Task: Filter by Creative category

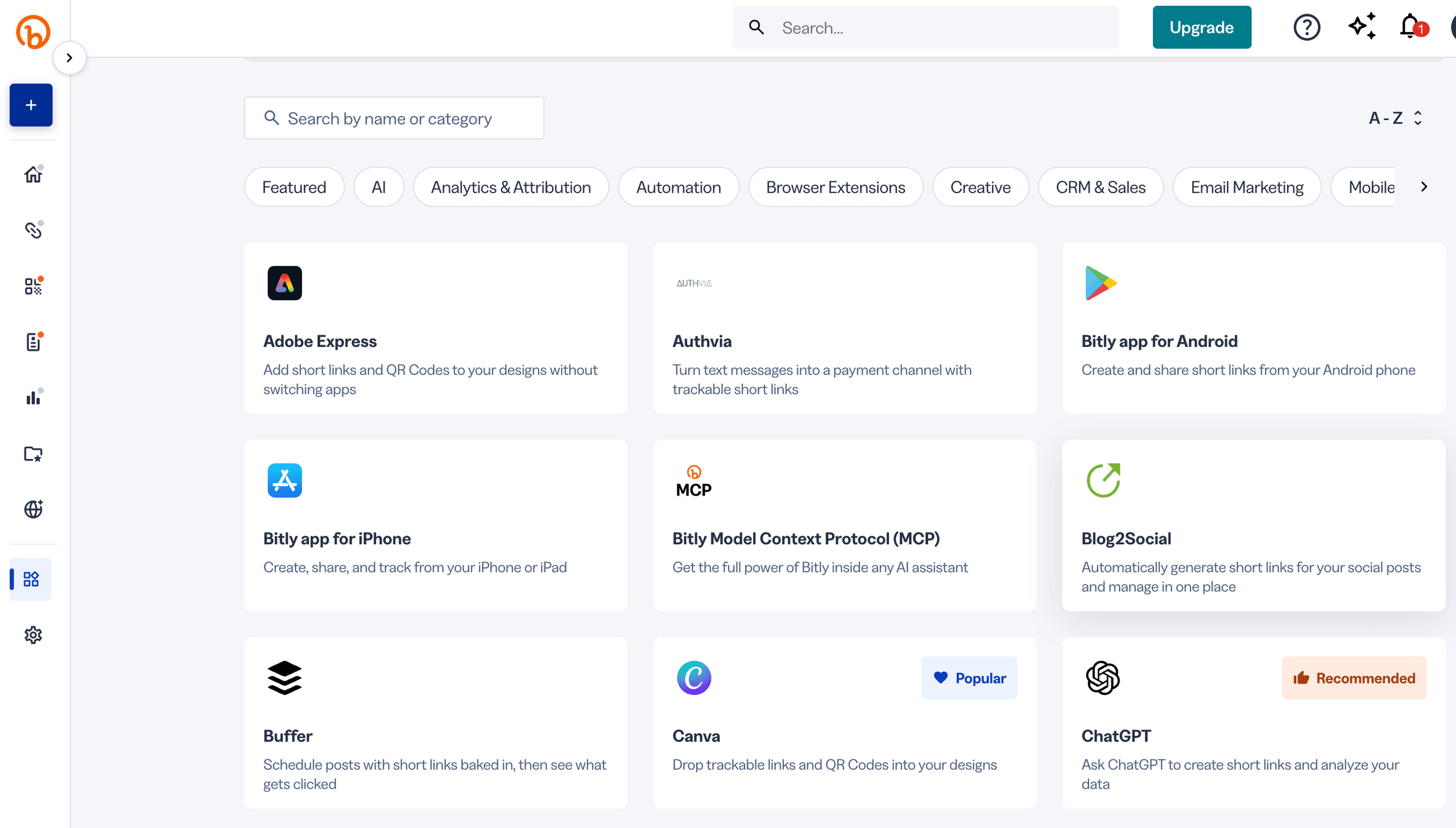Action: coord(981,187)
